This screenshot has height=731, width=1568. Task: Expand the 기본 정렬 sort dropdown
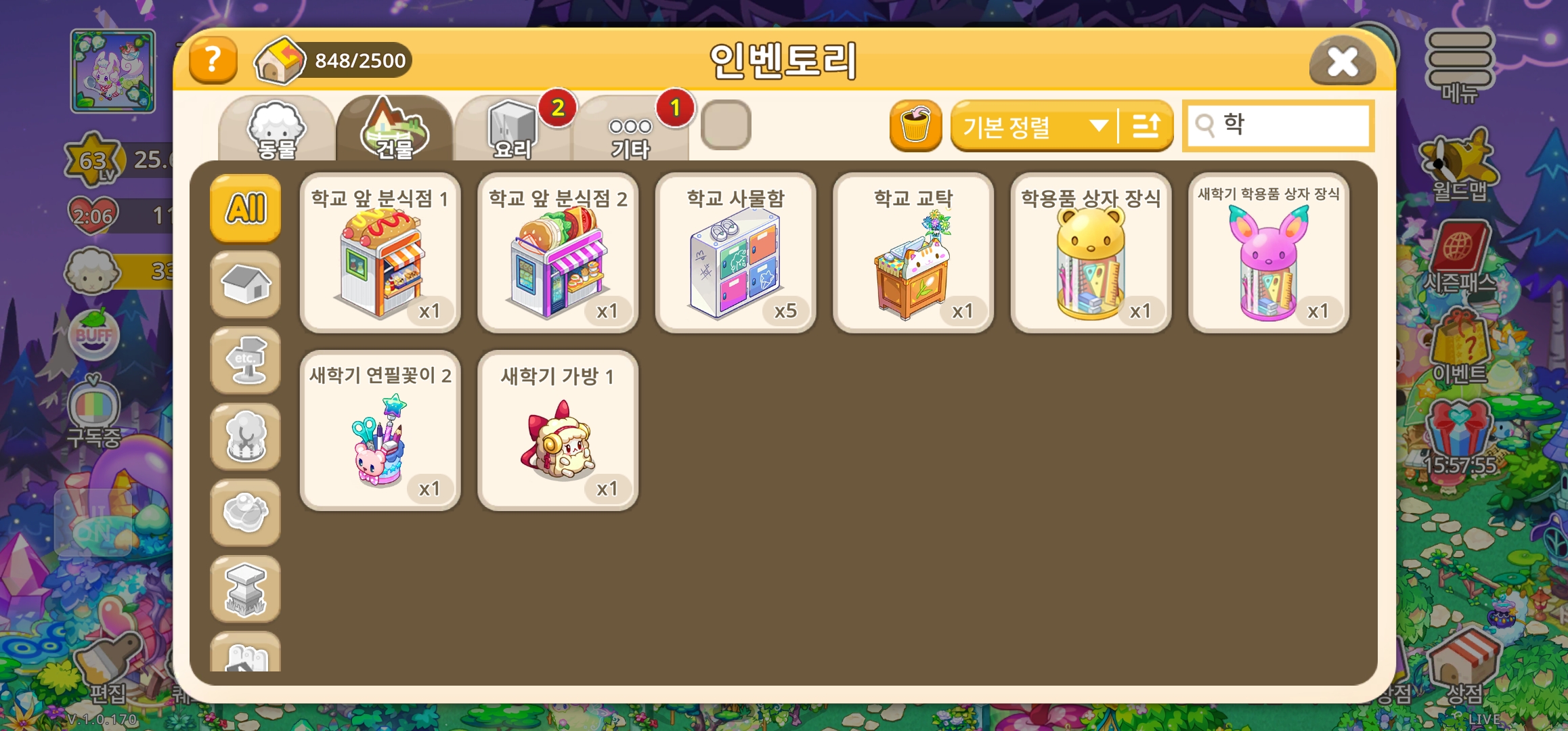(x=1036, y=126)
